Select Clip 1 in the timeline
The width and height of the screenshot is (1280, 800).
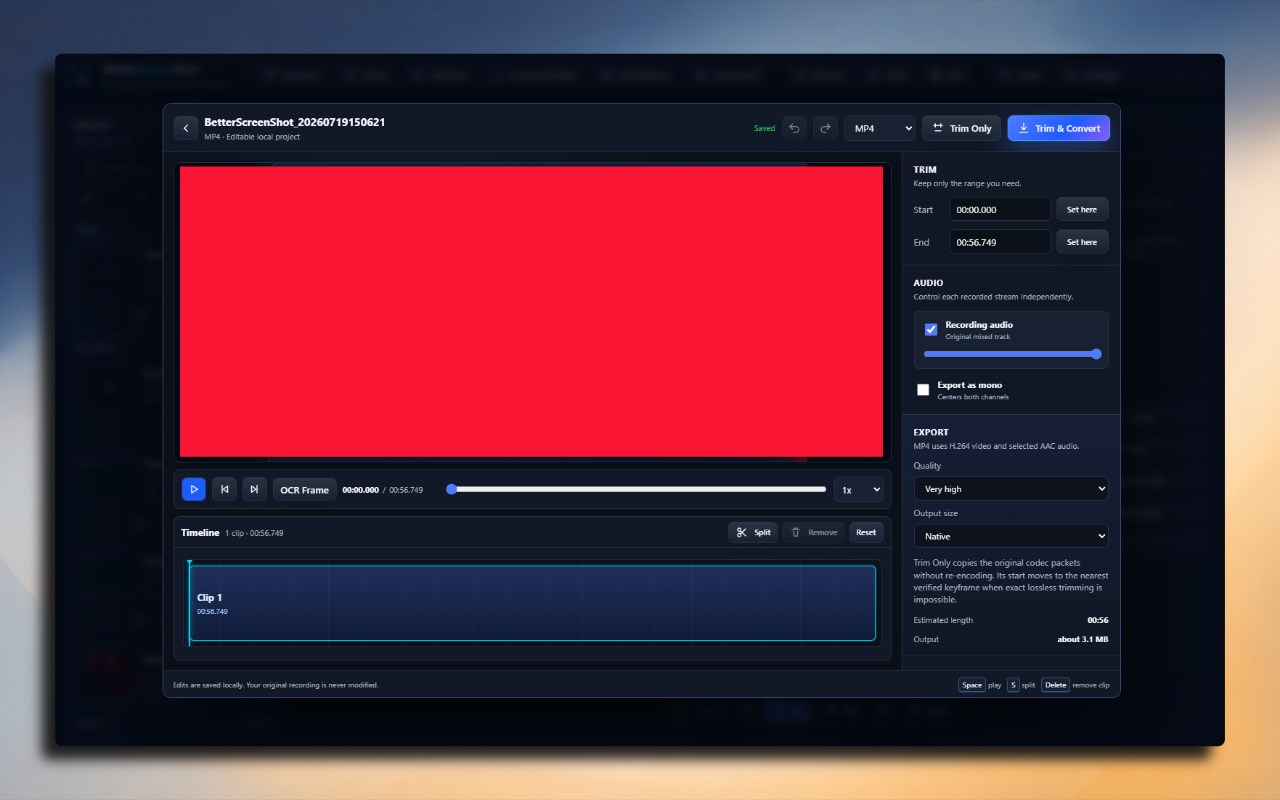[x=532, y=603]
